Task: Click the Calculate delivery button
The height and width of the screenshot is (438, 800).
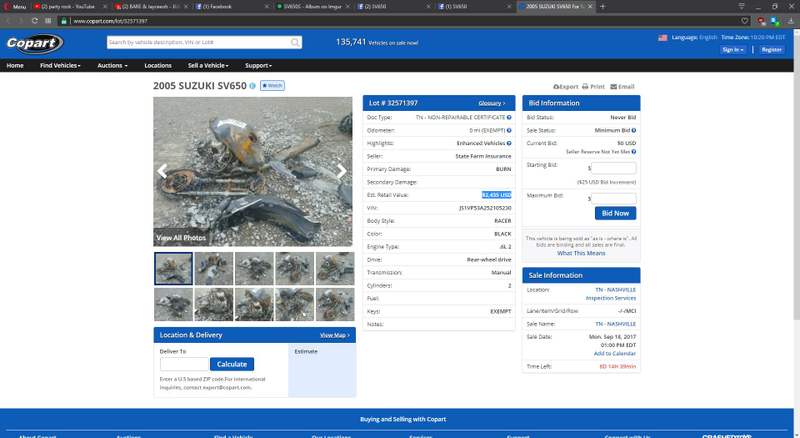Action: tap(232, 364)
